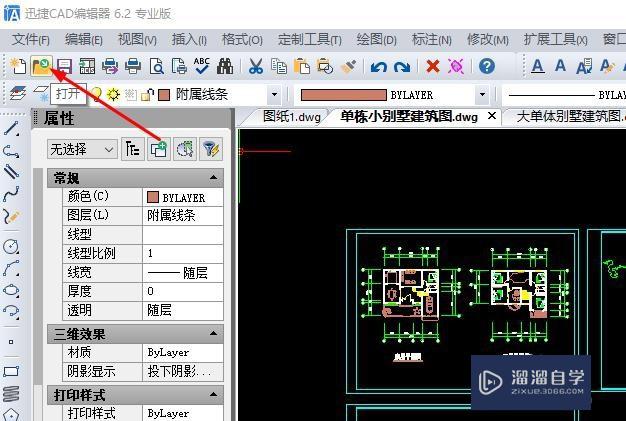626x421 pixels.
Task: Click the Quick Select filter icon in Properties
Action: point(211,149)
